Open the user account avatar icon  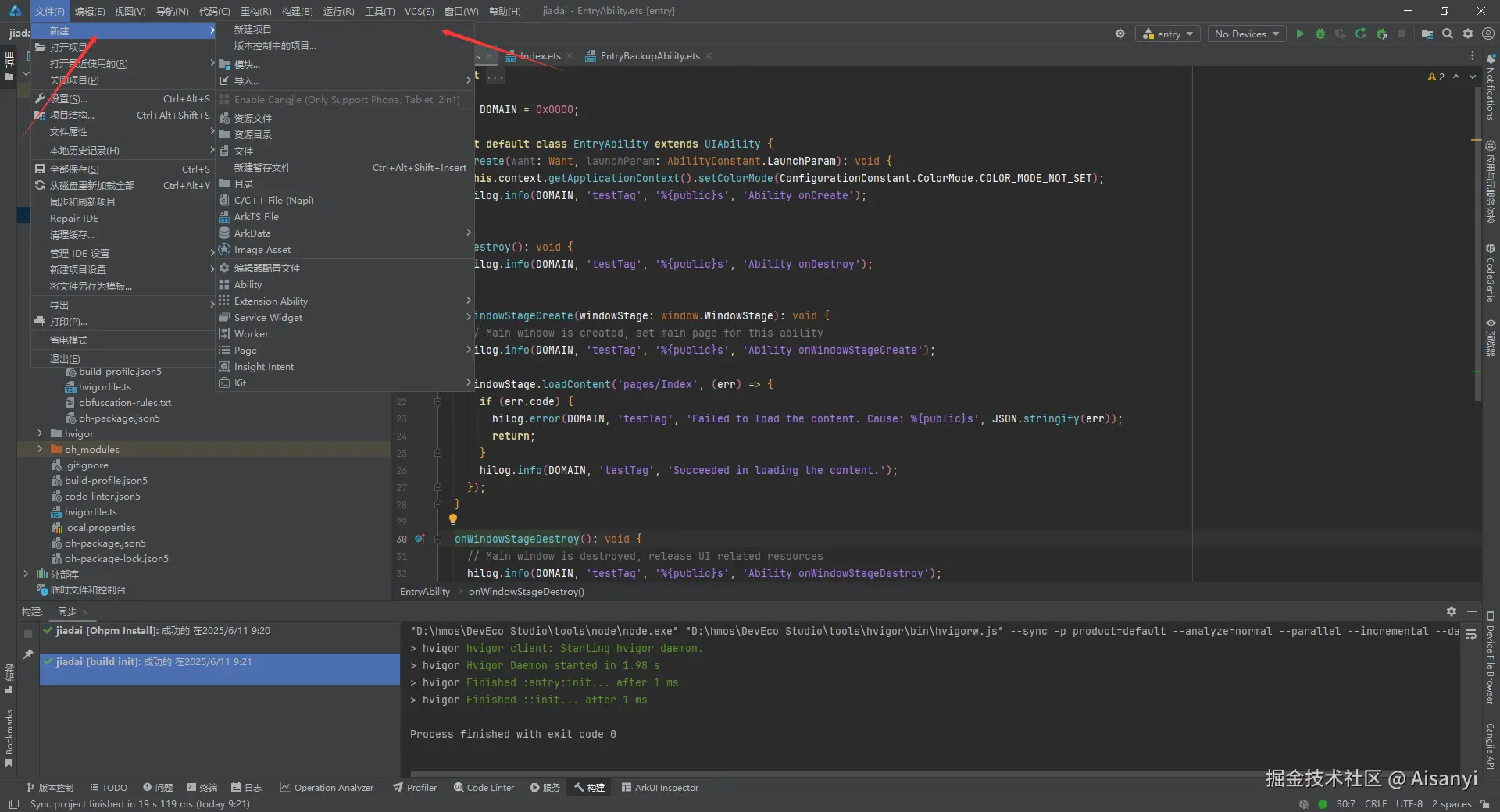pos(1488,34)
